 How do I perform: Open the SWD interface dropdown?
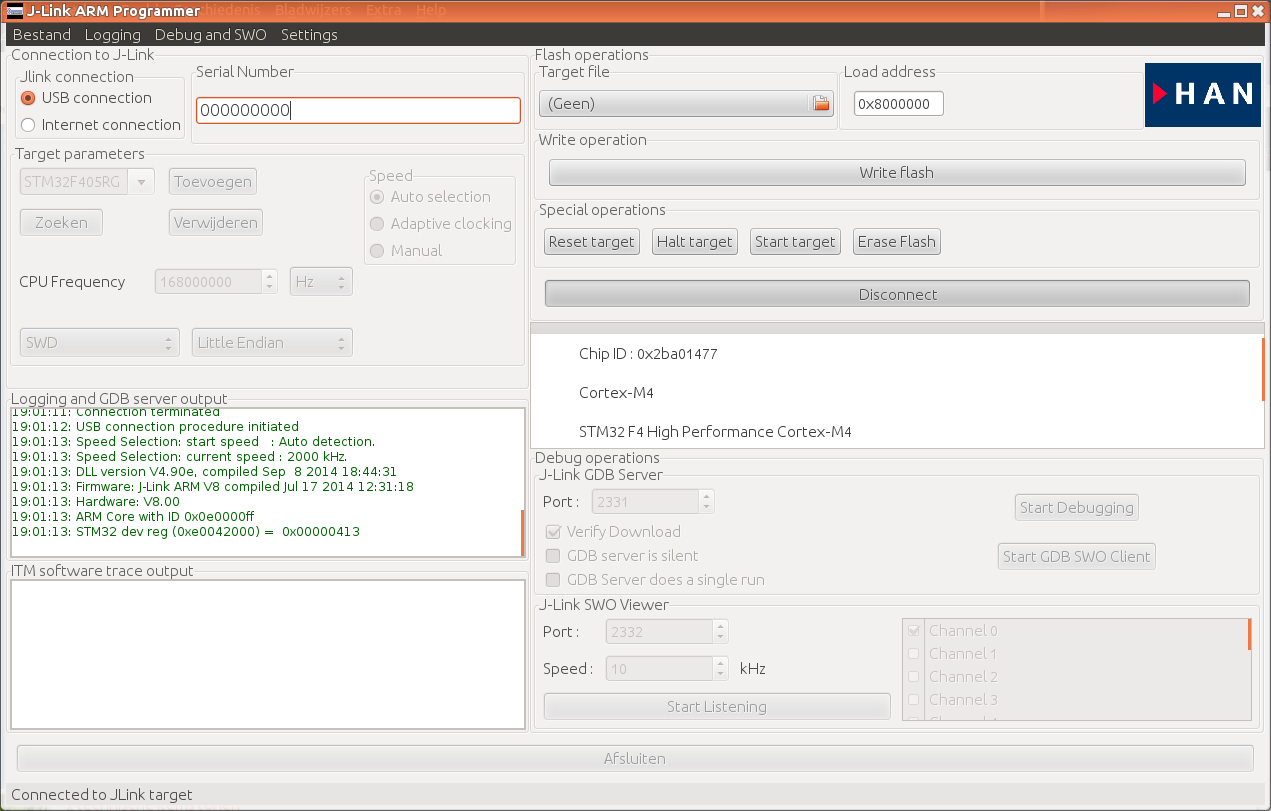(100, 343)
